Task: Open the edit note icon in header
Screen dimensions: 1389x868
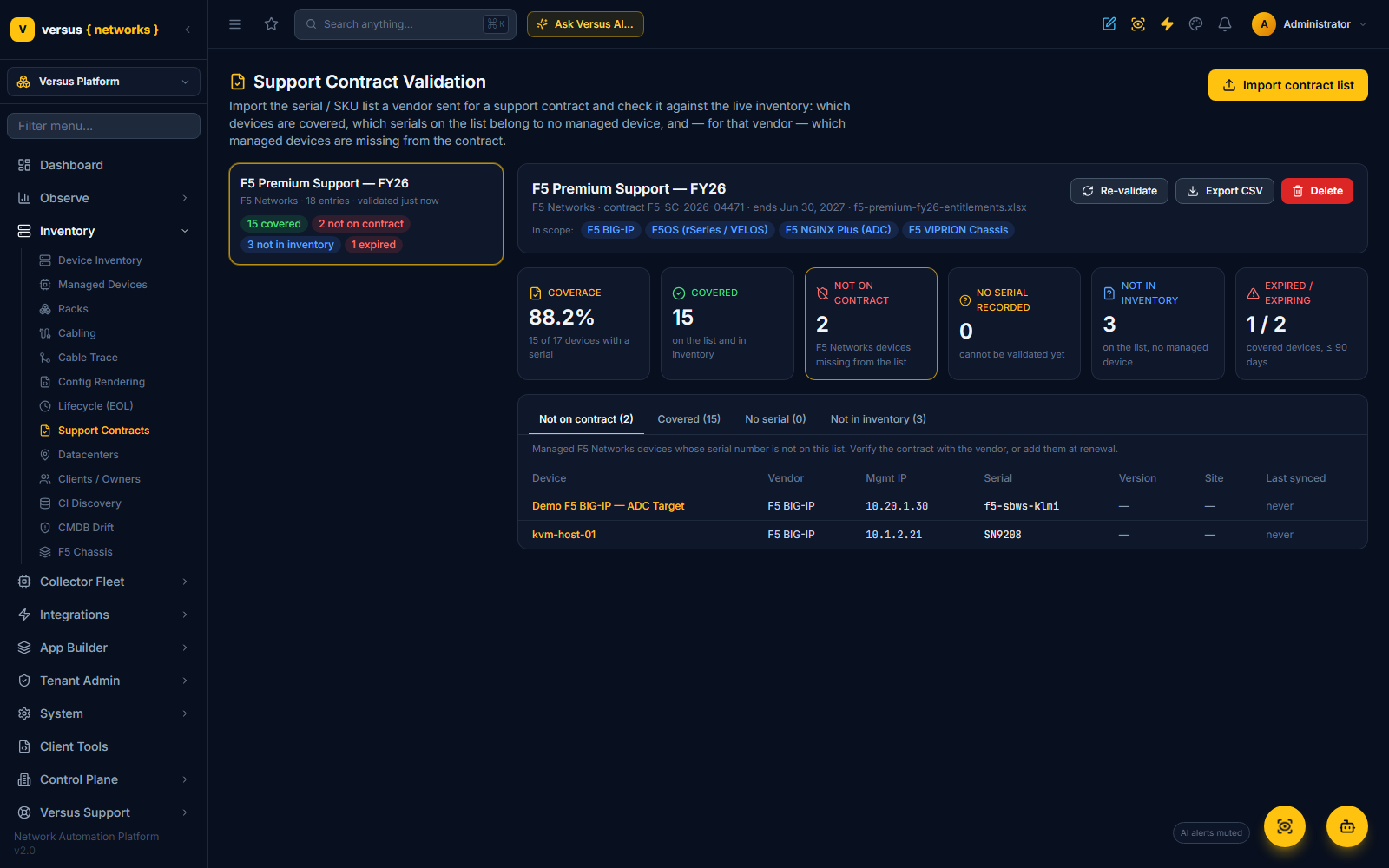Action: tap(1109, 24)
